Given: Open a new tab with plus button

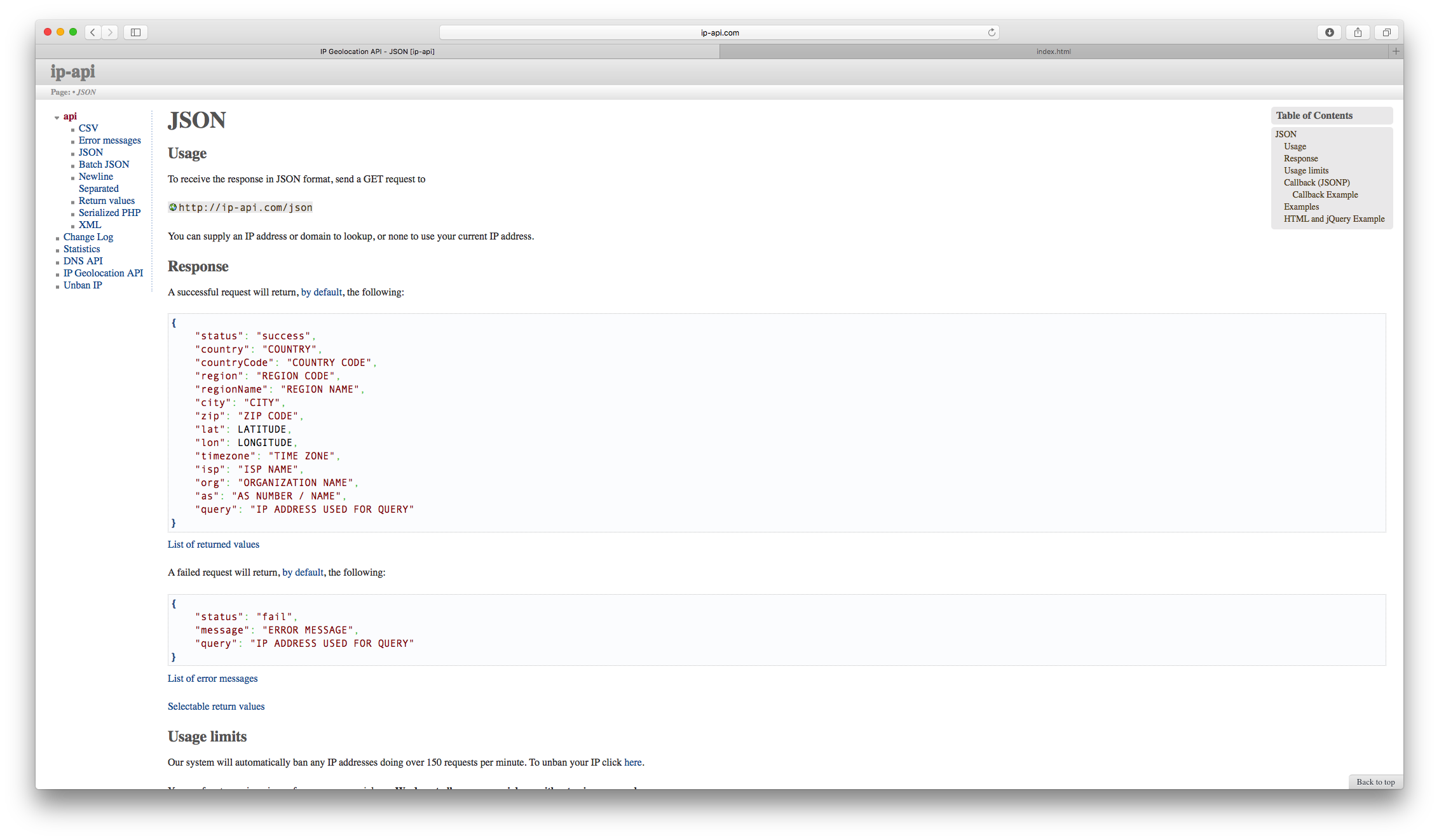Looking at the screenshot, I should (x=1396, y=51).
